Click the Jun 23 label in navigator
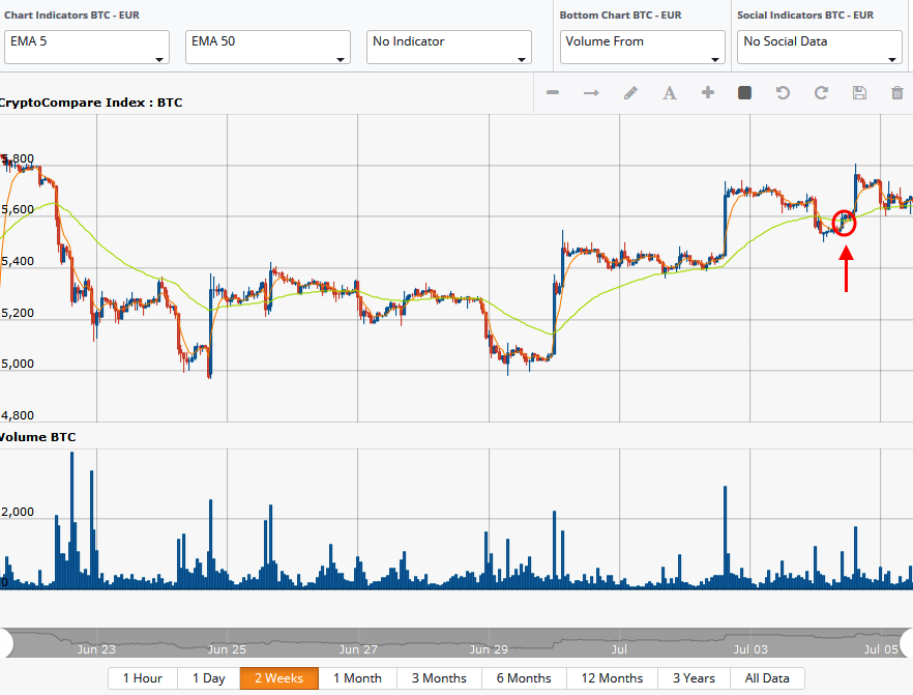Screen dimensions: 913x695 (96, 649)
